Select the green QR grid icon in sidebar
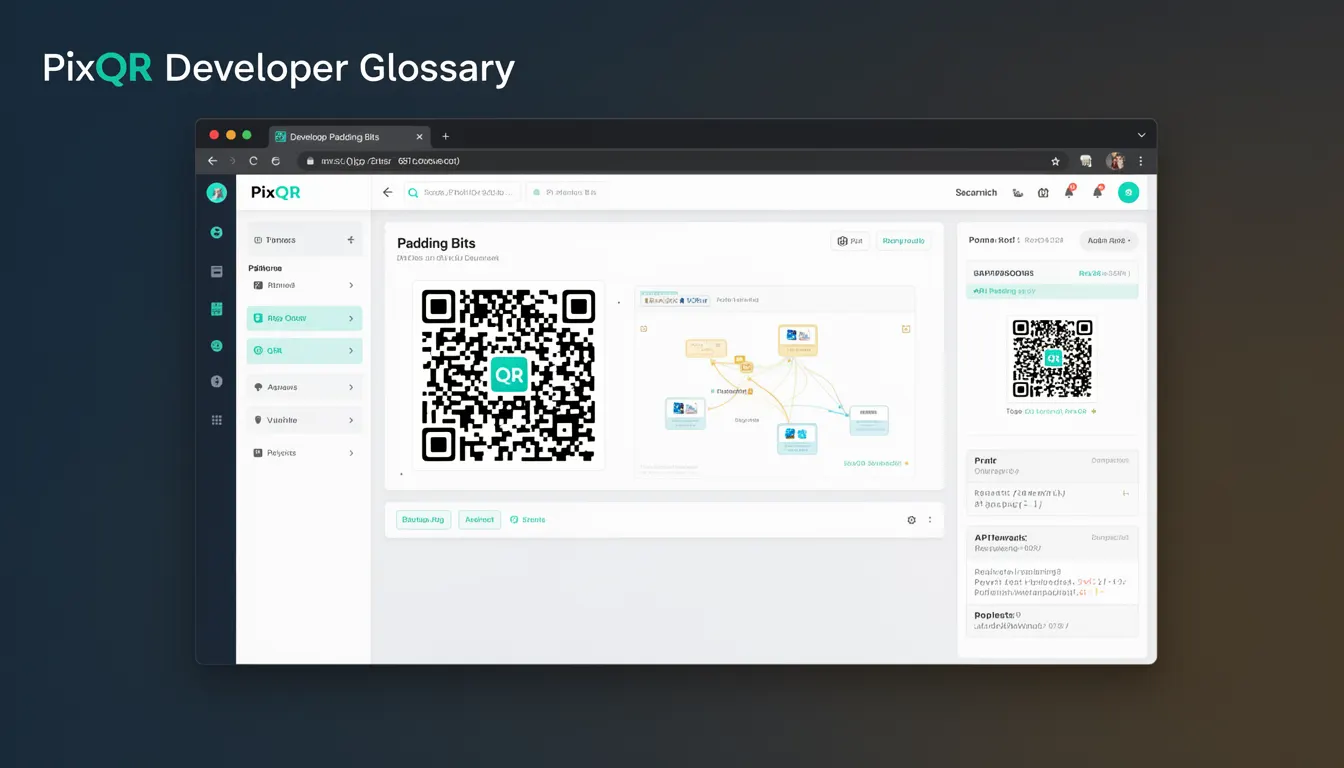The height and width of the screenshot is (768, 1344). click(216, 309)
